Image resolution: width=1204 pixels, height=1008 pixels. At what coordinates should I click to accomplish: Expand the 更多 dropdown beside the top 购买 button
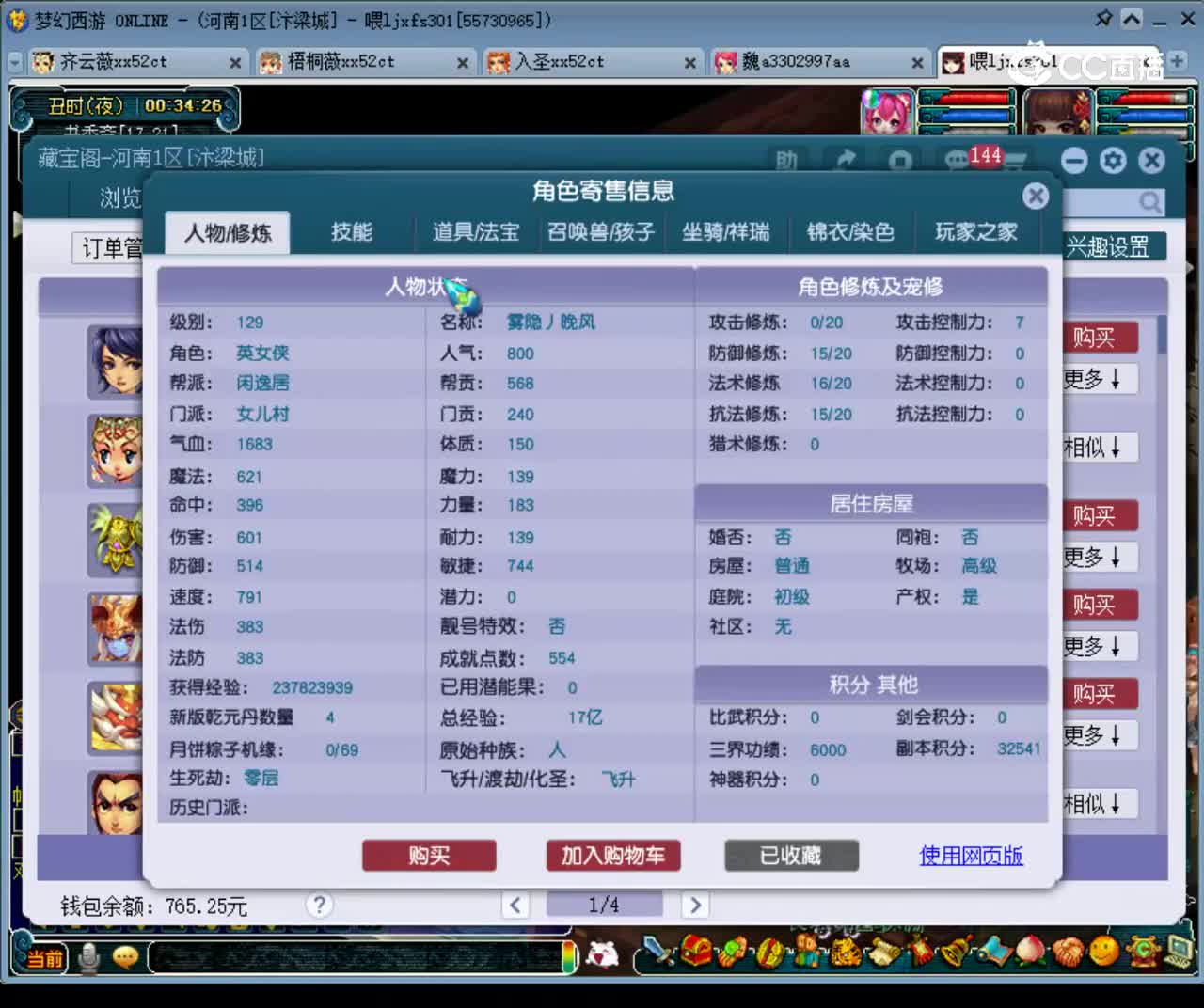coord(1099,378)
